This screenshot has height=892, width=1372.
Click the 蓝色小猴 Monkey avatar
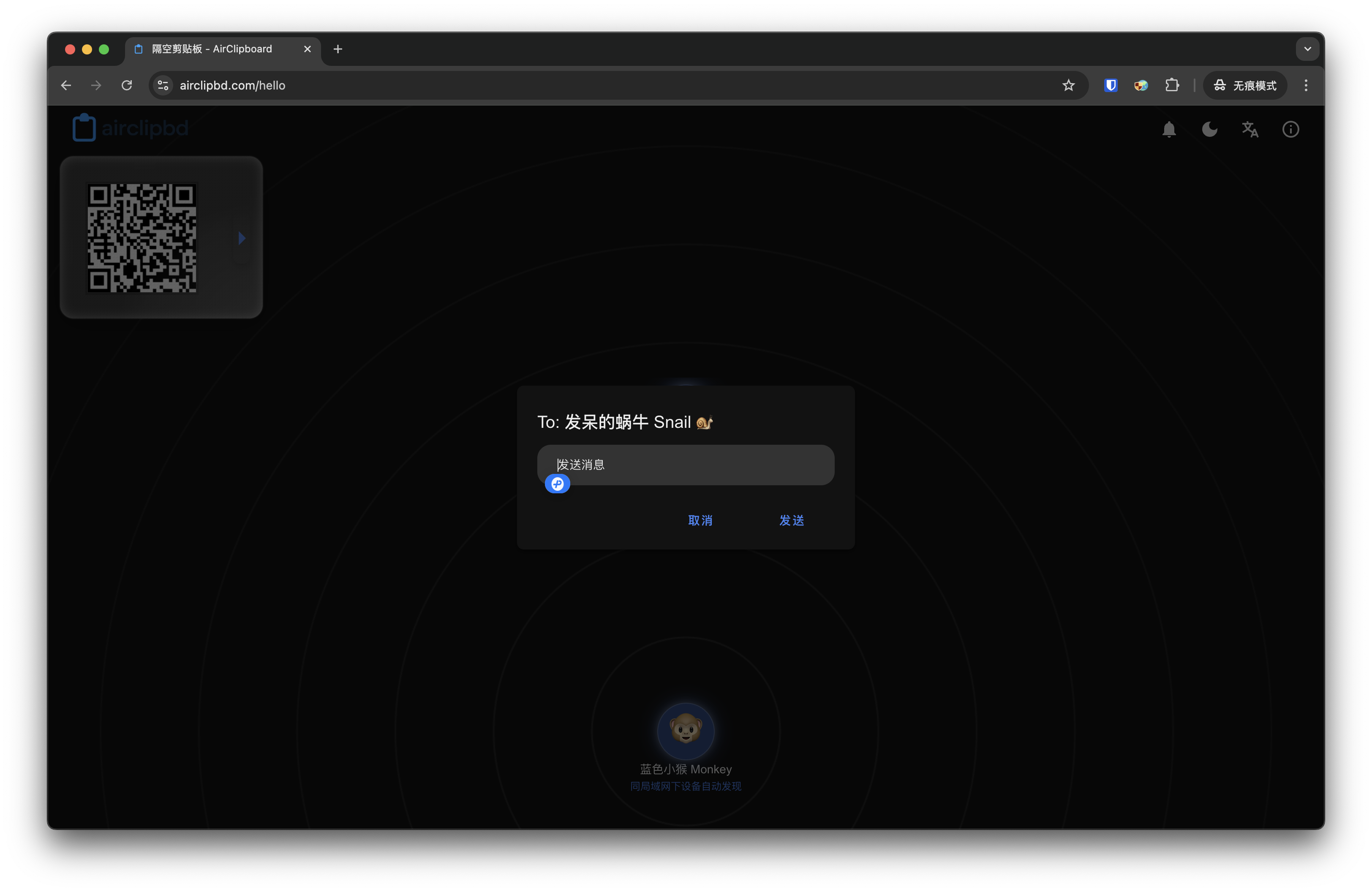click(x=686, y=731)
